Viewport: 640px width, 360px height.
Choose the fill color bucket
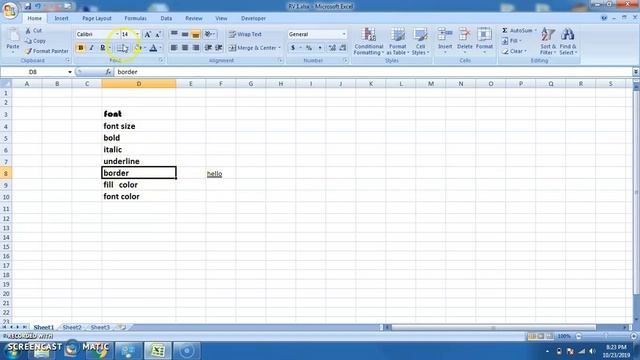click(138, 48)
